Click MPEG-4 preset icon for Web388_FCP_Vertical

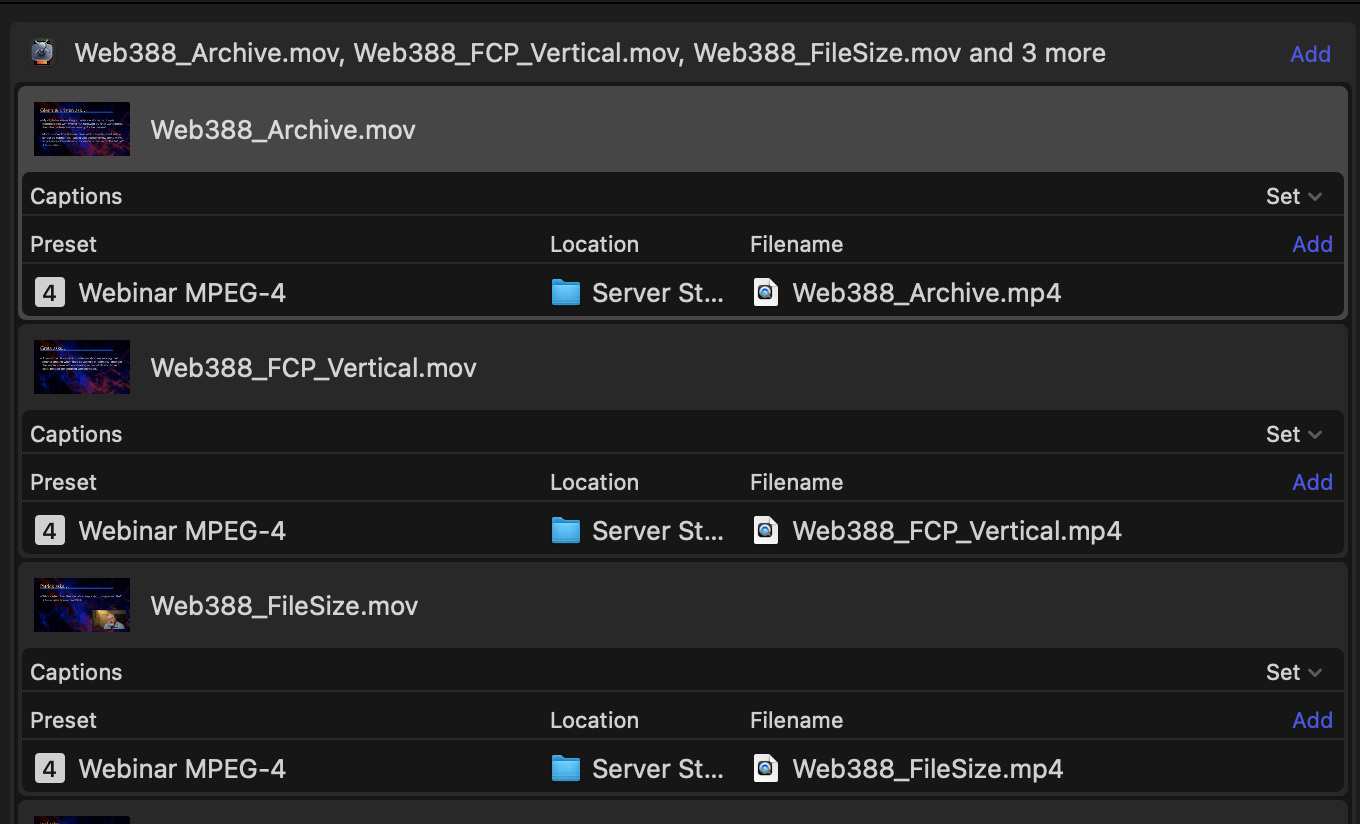click(x=50, y=530)
